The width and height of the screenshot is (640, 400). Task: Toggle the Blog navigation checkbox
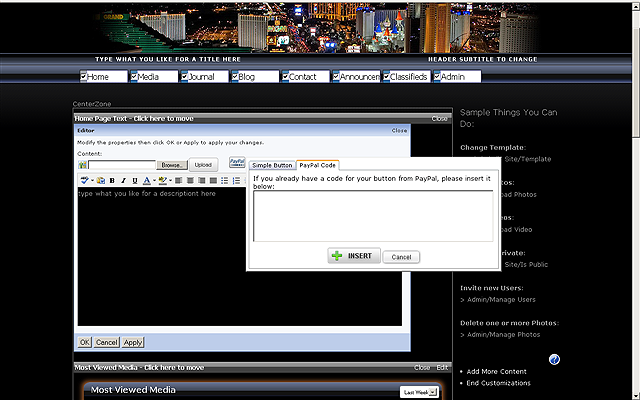tap(236, 77)
